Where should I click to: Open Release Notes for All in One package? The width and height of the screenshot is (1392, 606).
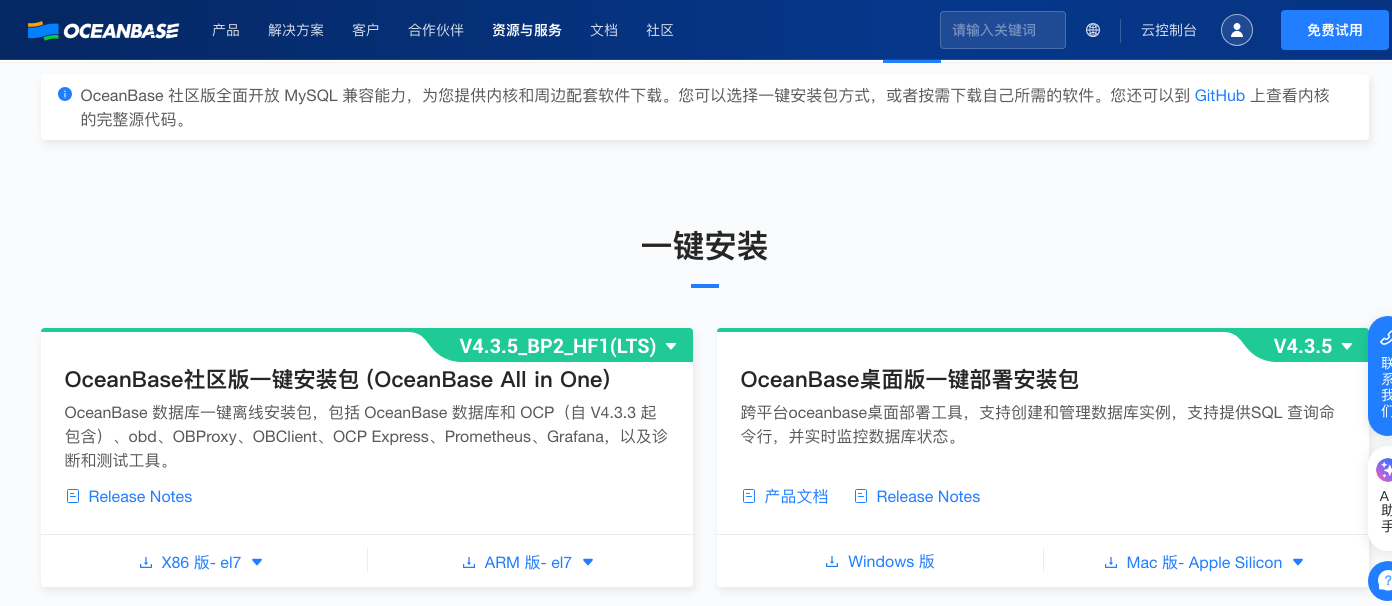tap(140, 496)
